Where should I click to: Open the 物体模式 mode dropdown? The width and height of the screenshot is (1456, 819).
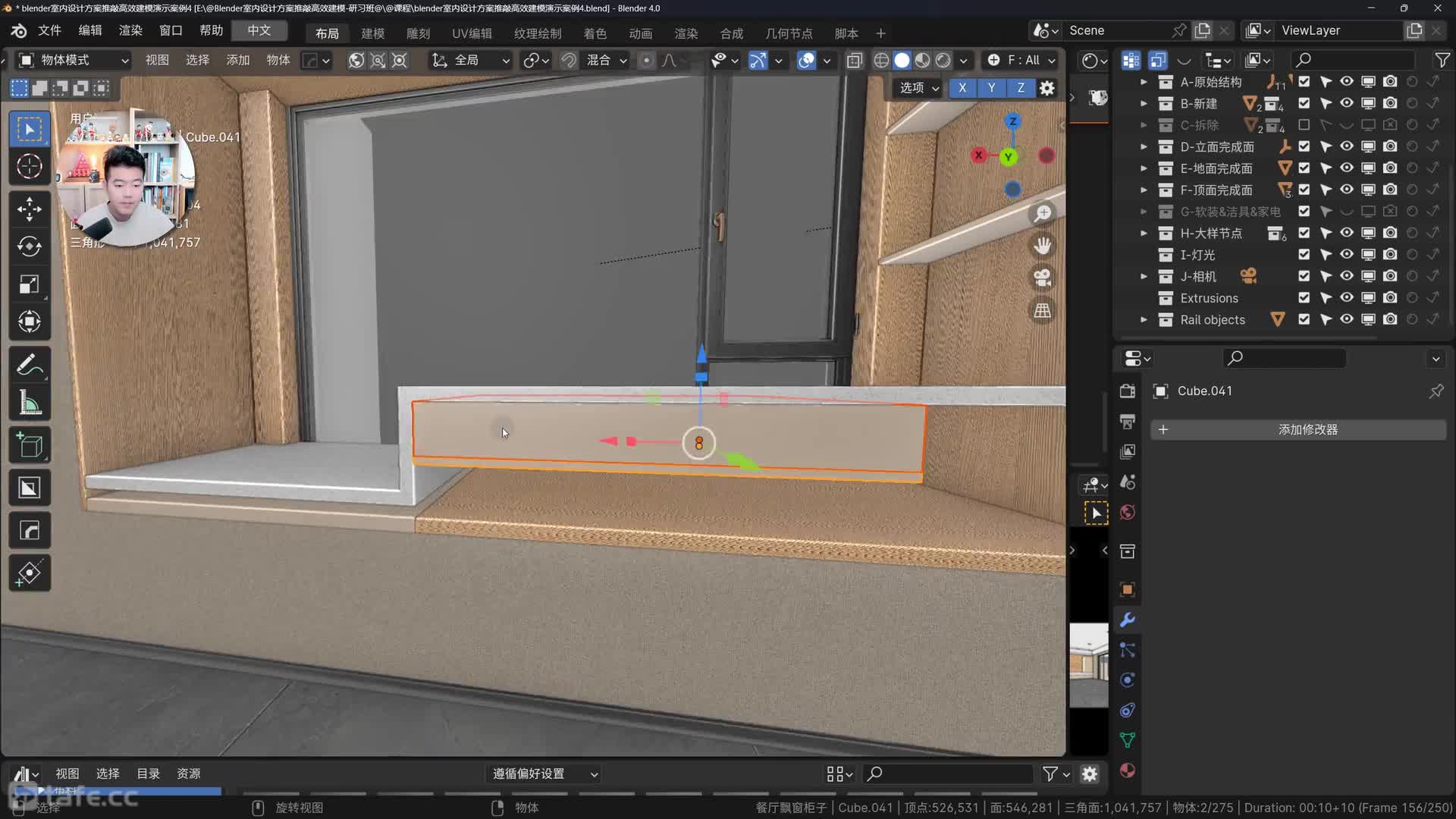tap(73, 60)
